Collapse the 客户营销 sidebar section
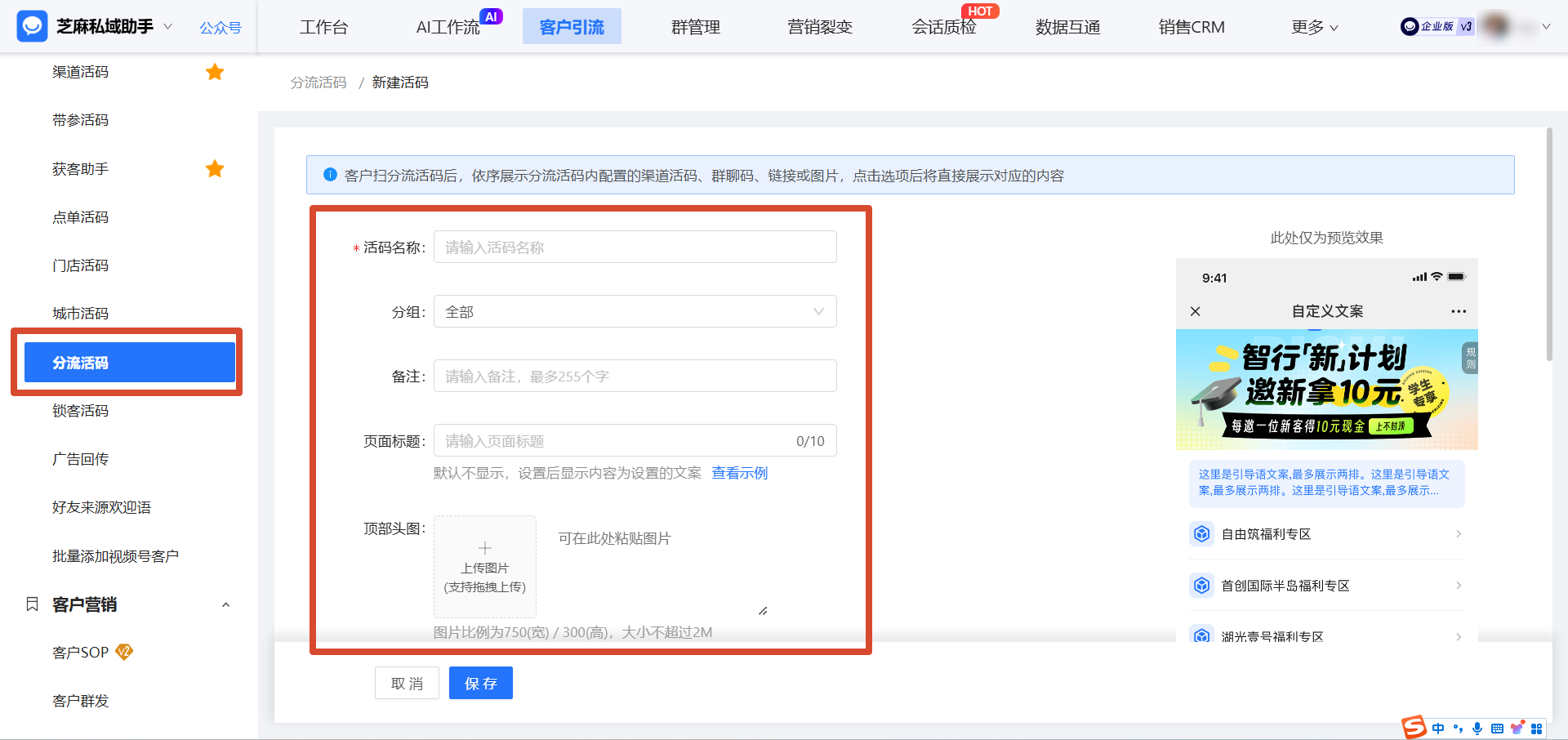This screenshot has height=740, width=1568. coord(226,604)
